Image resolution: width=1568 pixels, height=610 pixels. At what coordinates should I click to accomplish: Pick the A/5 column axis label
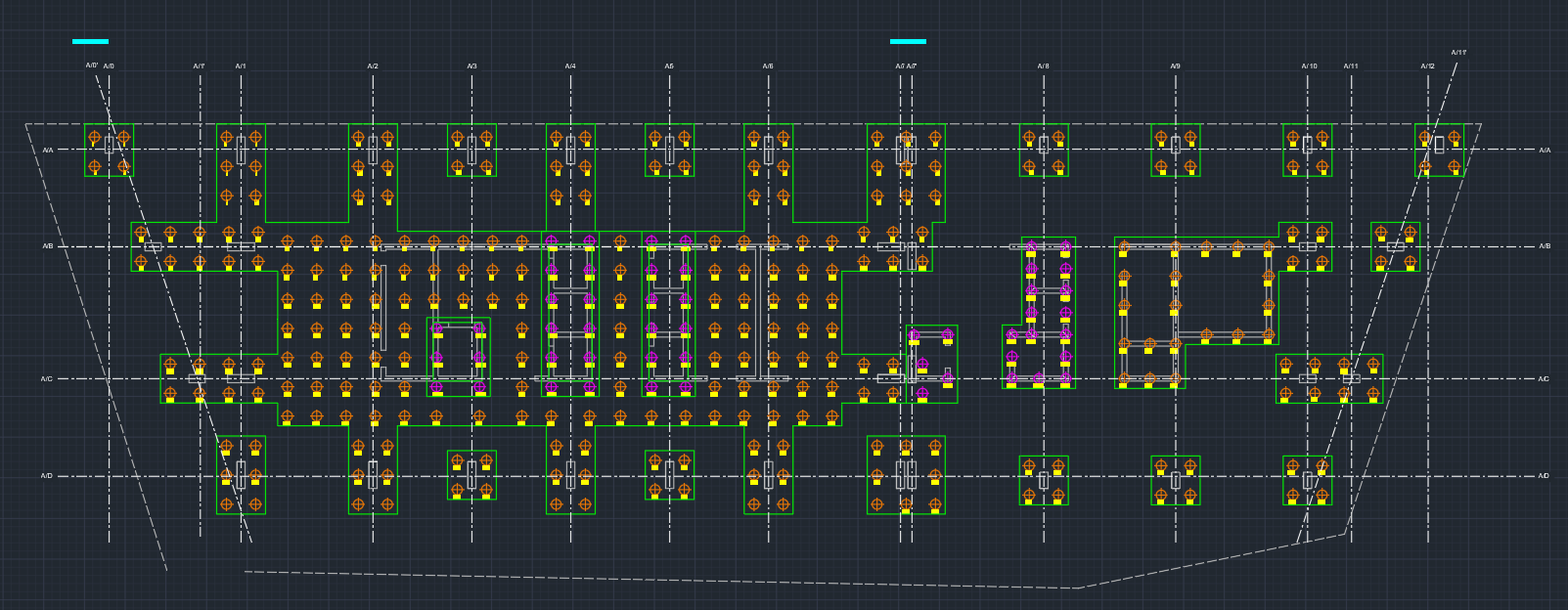tap(669, 66)
